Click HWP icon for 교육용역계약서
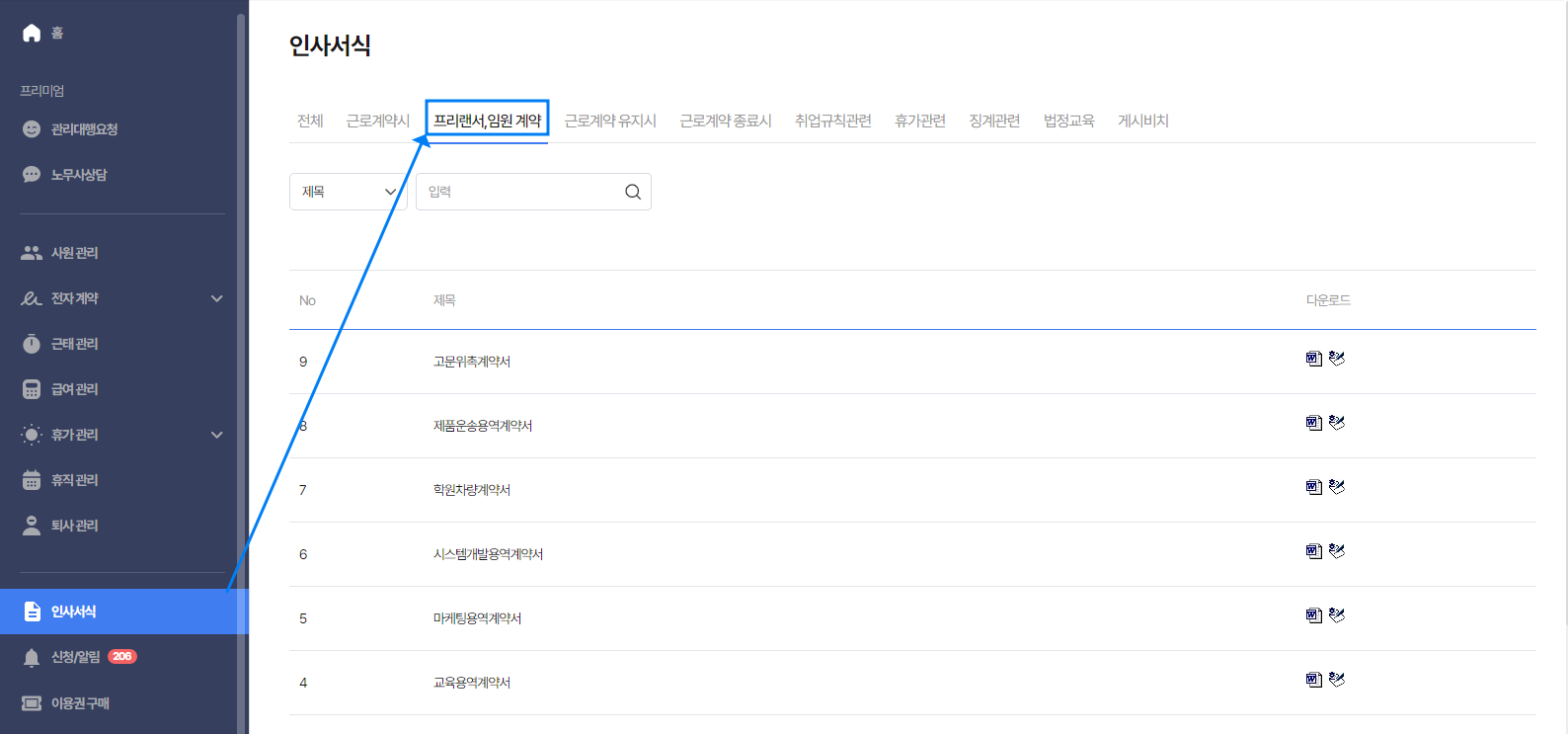 1337,680
